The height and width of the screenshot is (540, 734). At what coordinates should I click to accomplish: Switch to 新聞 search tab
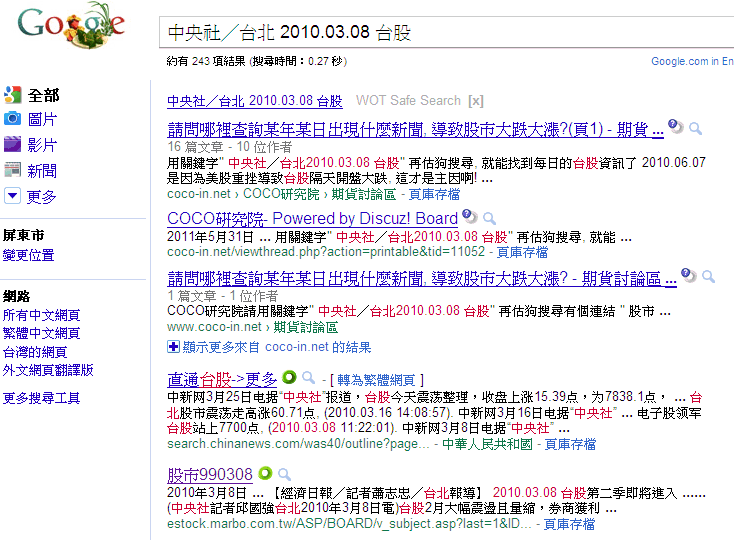tap(42, 170)
